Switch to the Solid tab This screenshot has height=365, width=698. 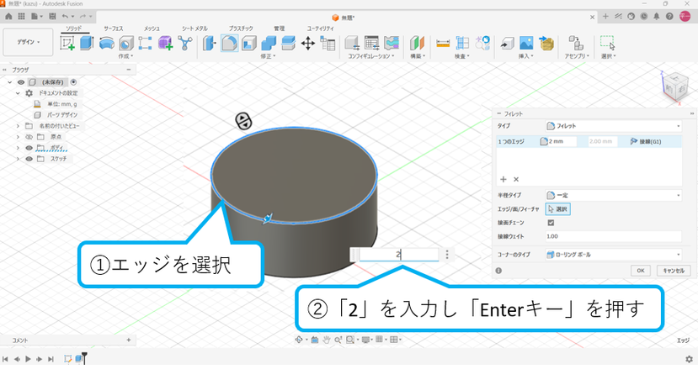click(x=74, y=28)
